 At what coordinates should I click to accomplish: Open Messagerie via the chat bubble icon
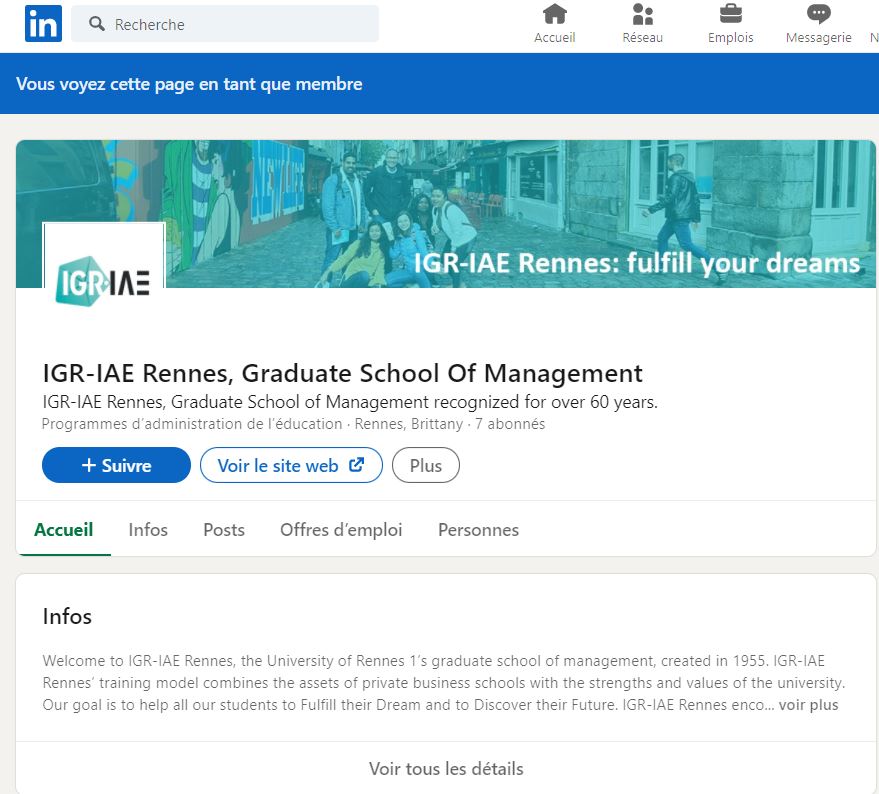(818, 14)
